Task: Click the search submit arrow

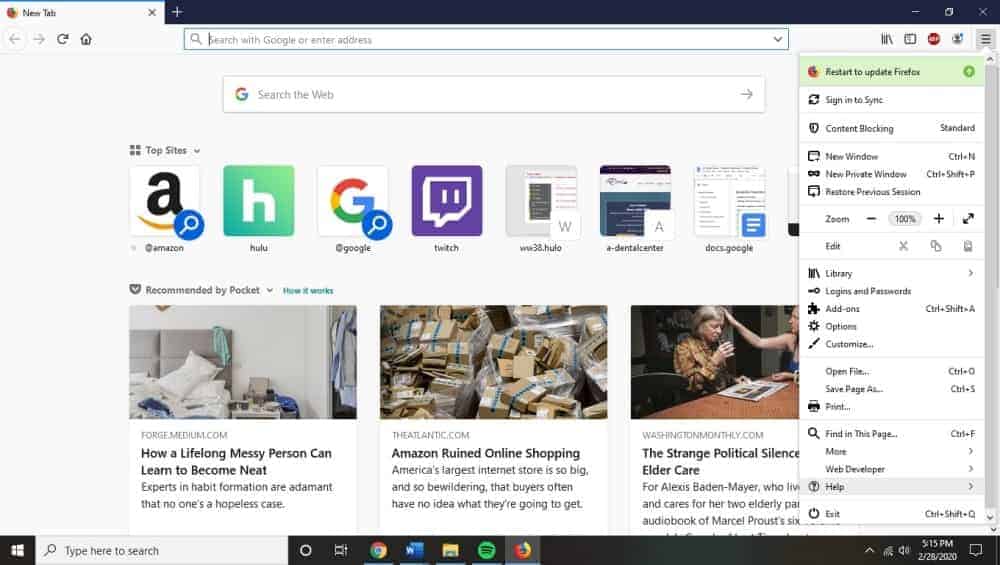Action: 746,94
